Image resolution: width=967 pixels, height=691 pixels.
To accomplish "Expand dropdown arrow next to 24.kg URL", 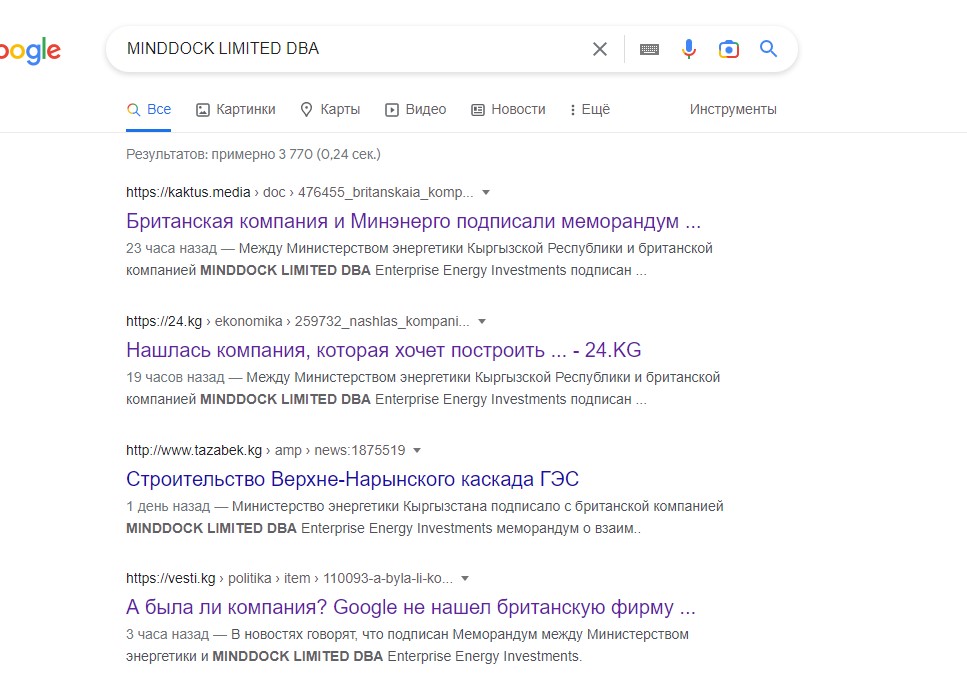I will [482, 321].
